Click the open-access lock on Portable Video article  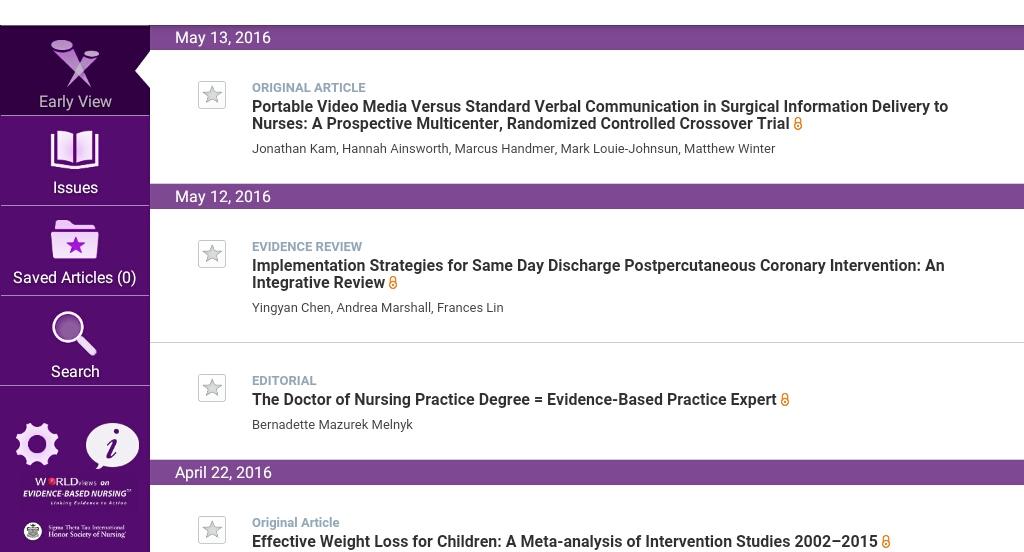click(798, 124)
